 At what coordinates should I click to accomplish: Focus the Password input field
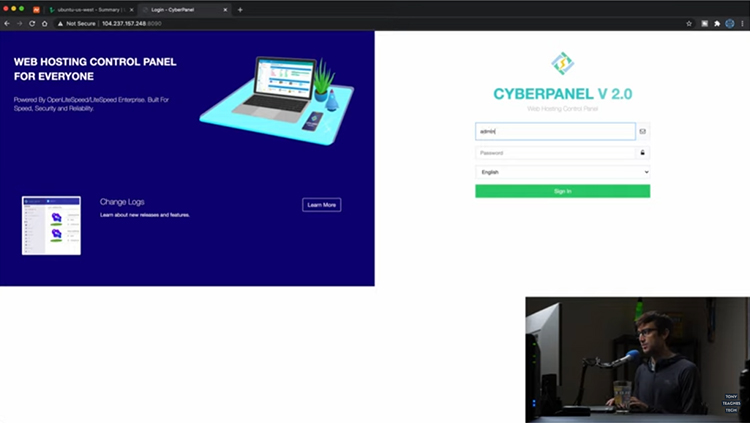click(555, 153)
